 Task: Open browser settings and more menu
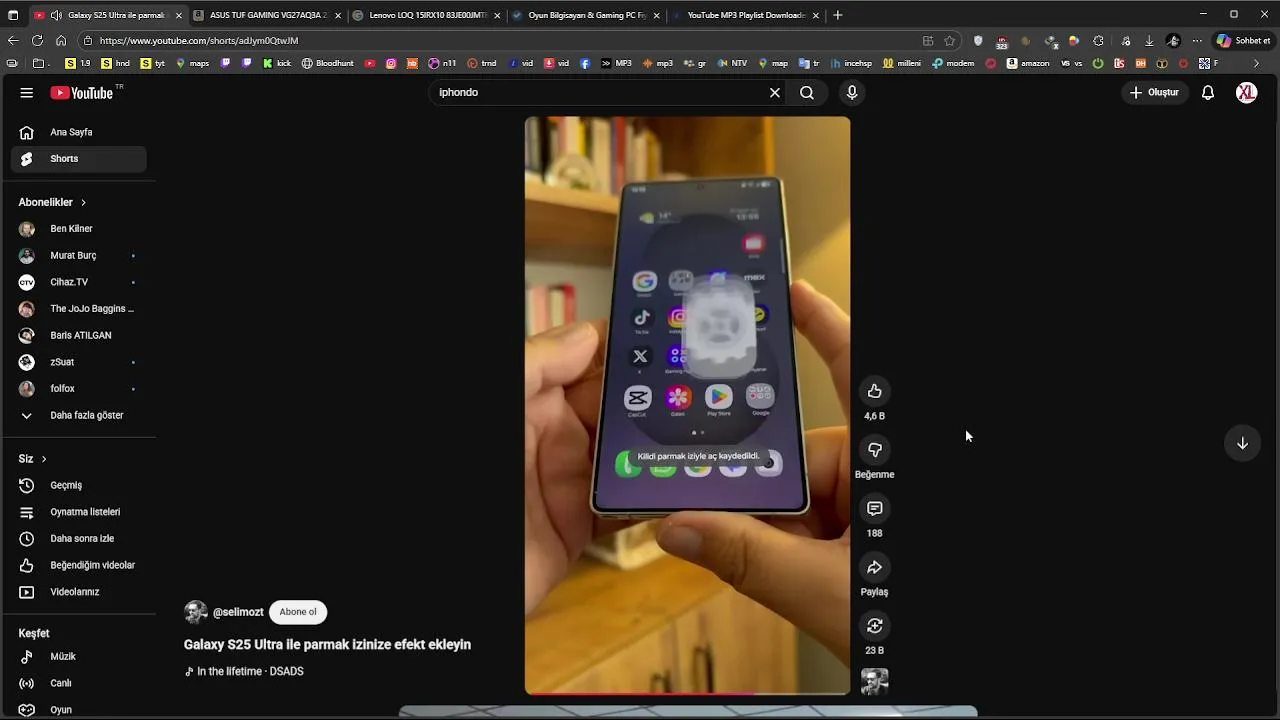pos(1197,41)
